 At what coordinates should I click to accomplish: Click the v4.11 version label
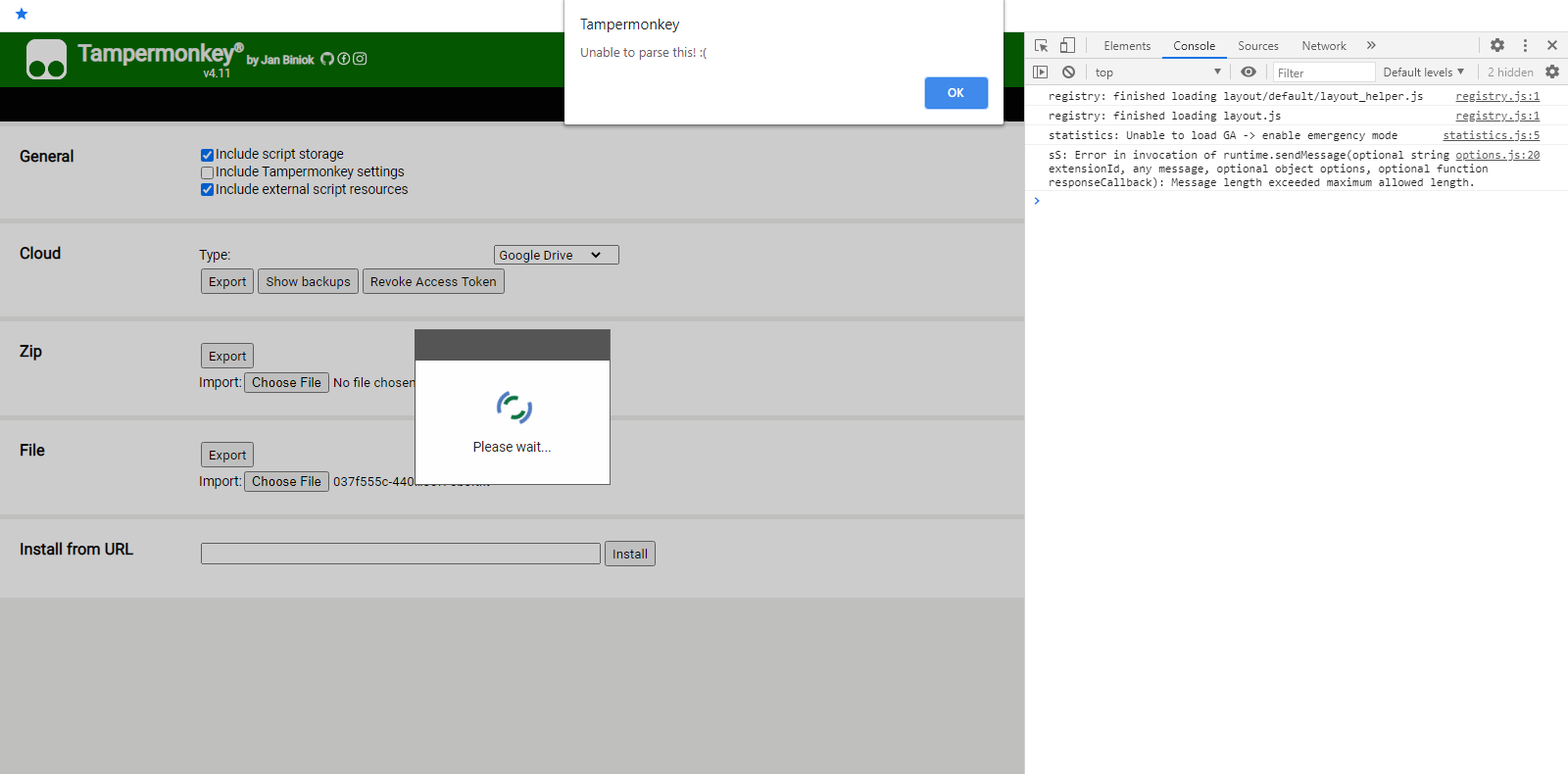(x=217, y=73)
